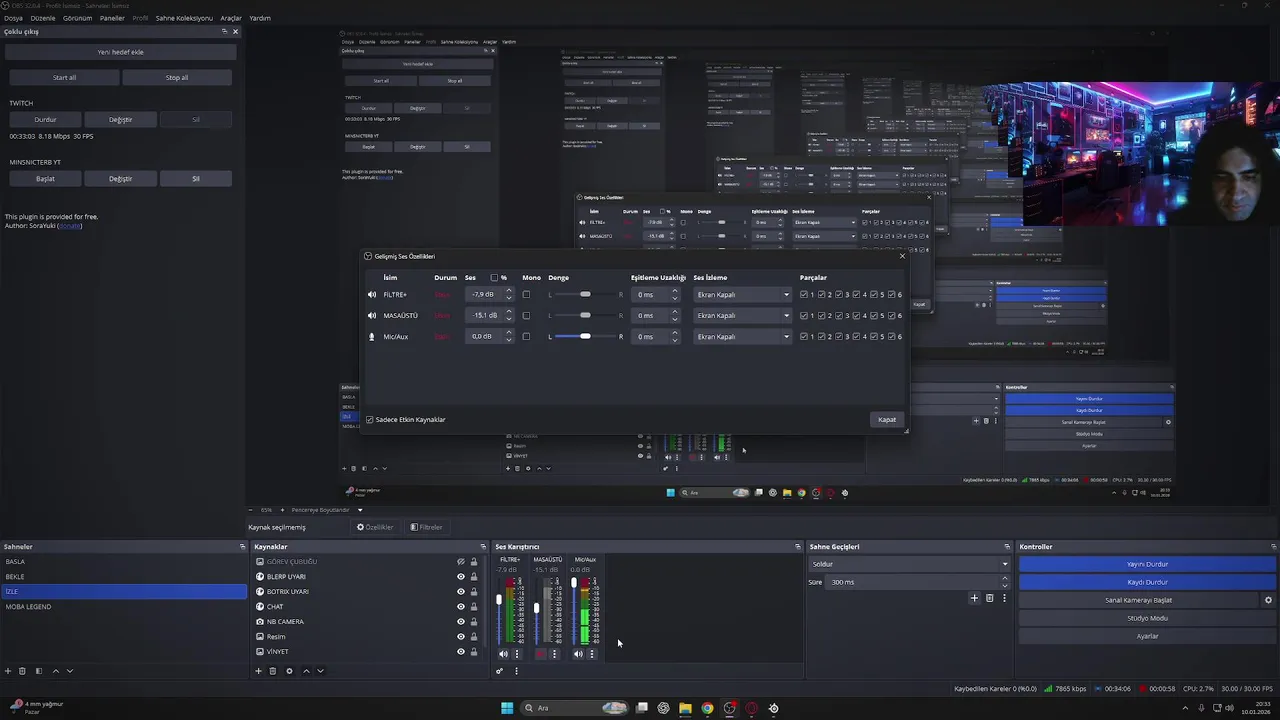Open Ses İzleme dropdown for FİLTRE+
This screenshot has width=1280, height=720.
[x=742, y=295]
